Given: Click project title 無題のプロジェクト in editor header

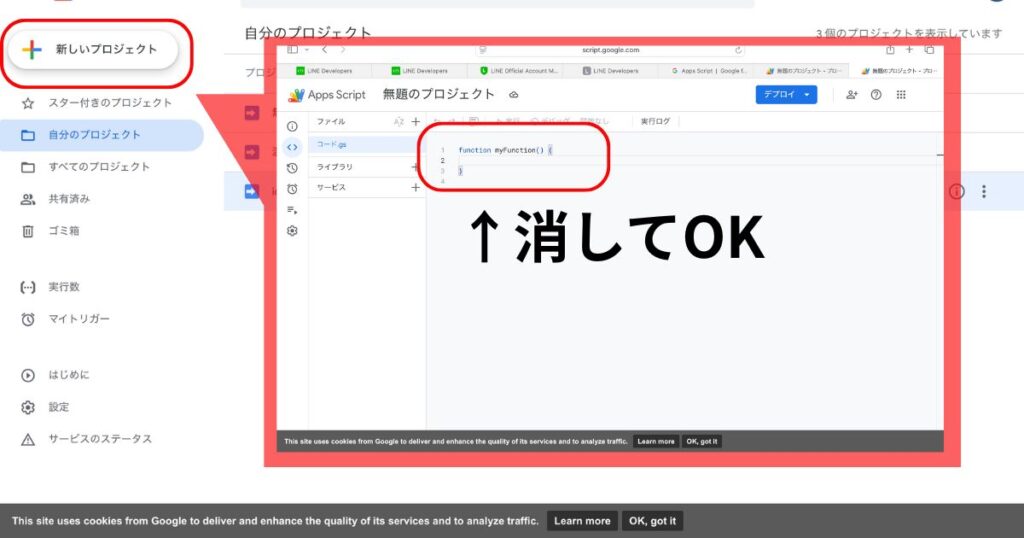Looking at the screenshot, I should tap(438, 95).
